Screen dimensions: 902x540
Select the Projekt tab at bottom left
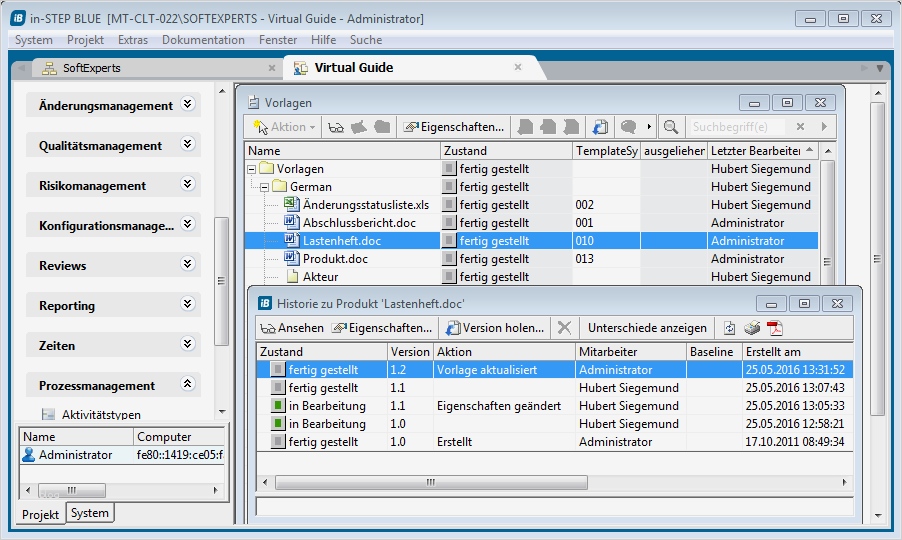click(40, 514)
